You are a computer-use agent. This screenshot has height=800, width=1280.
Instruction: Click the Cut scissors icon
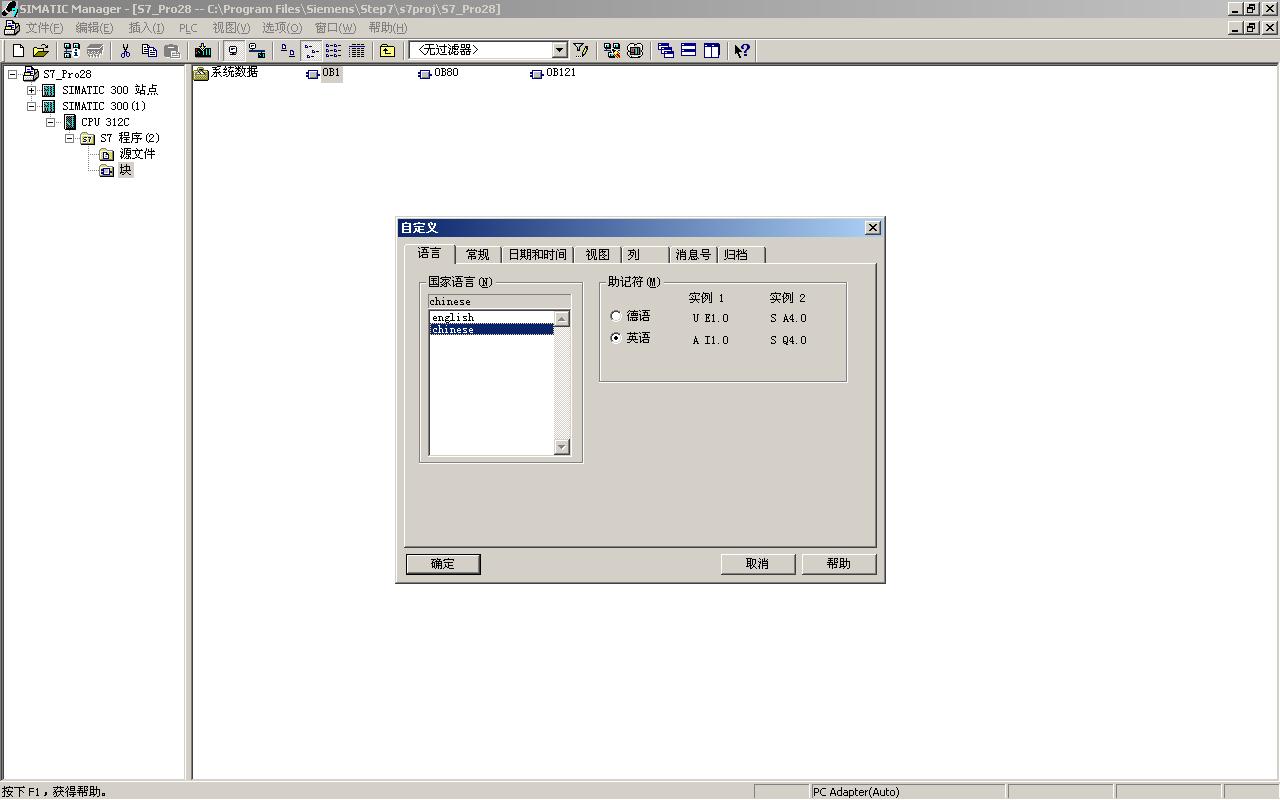(x=126, y=50)
